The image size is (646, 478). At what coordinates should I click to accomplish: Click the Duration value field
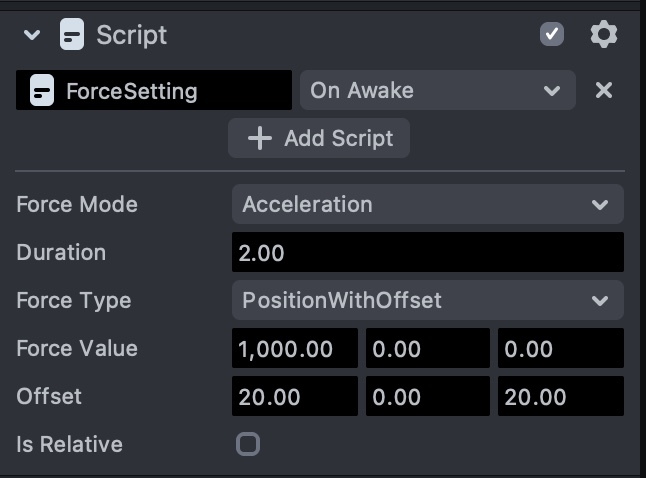(427, 252)
